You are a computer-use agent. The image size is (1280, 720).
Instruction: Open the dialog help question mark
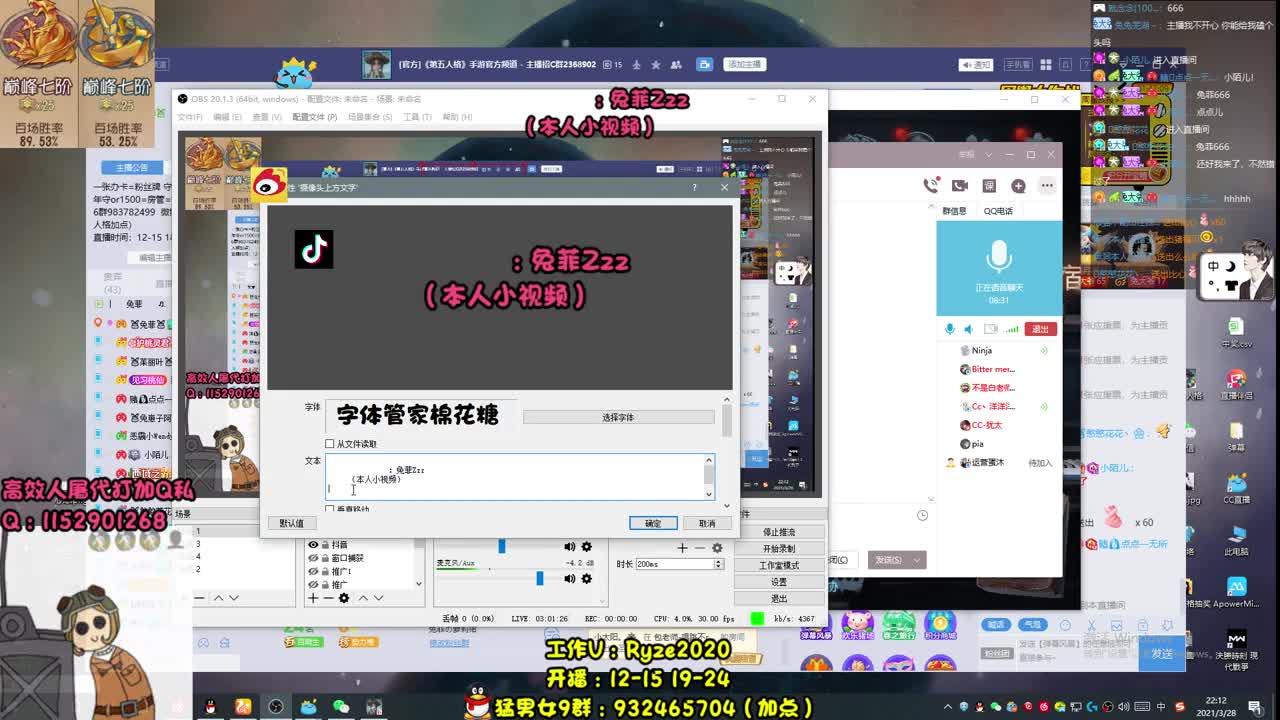click(x=694, y=187)
